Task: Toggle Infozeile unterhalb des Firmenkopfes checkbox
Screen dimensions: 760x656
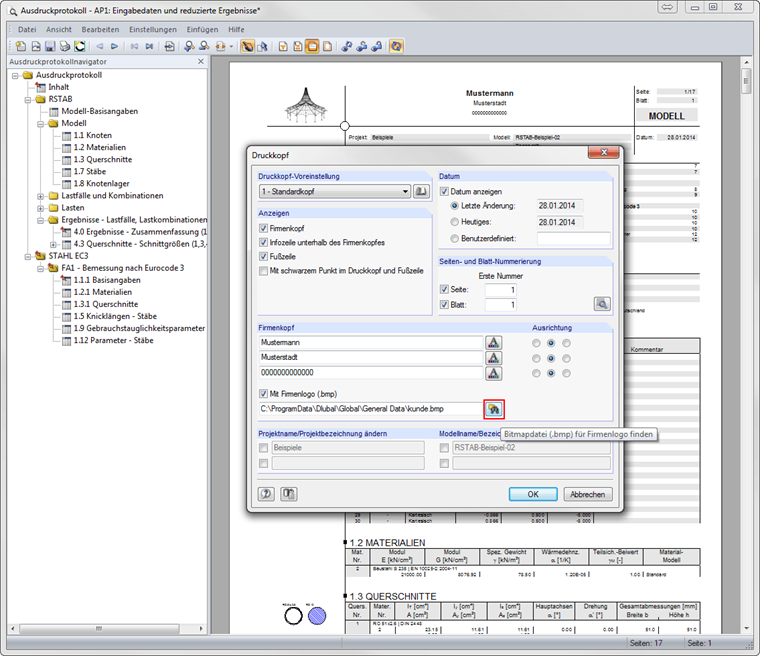Action: 264,242
